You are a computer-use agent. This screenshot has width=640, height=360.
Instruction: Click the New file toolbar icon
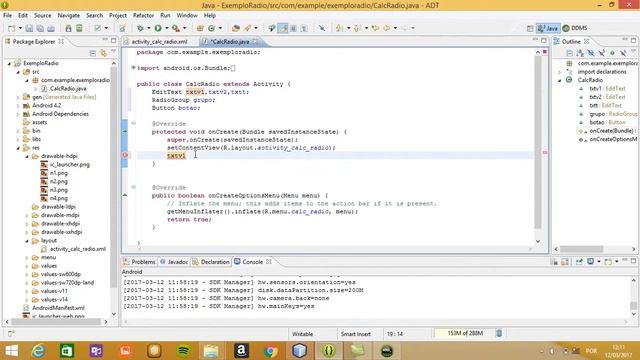click(x=11, y=28)
